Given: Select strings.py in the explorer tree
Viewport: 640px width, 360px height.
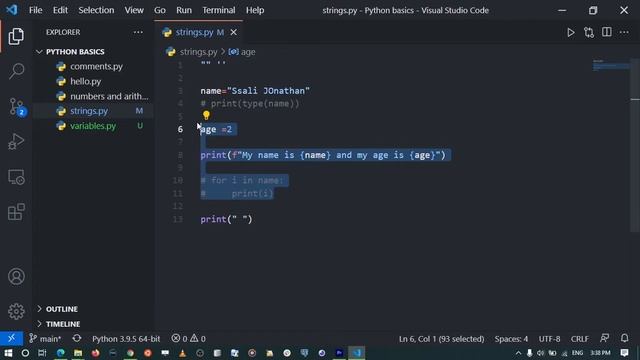Looking at the screenshot, I should coord(93,111).
